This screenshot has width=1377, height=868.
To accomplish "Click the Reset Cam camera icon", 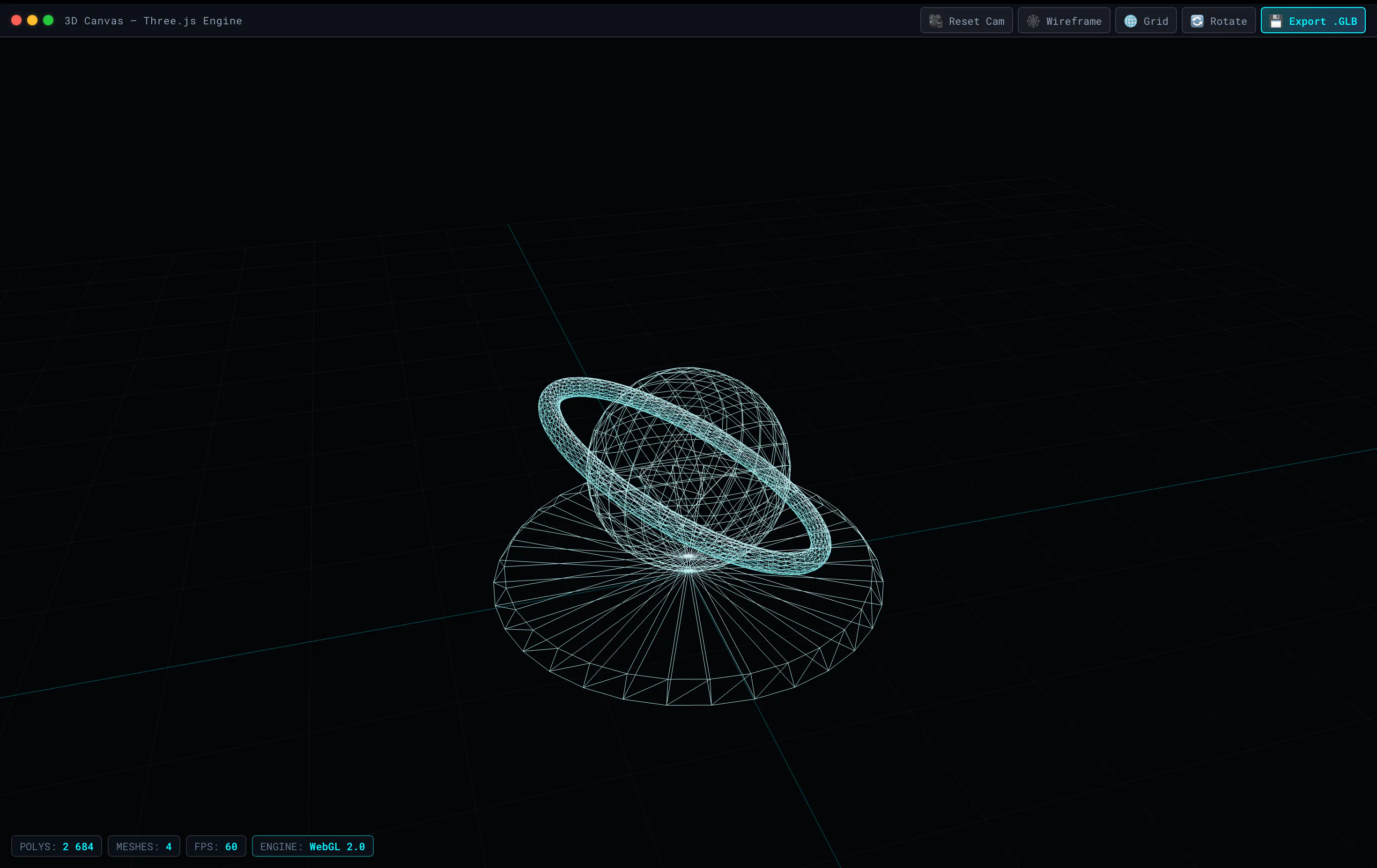I will click(935, 21).
